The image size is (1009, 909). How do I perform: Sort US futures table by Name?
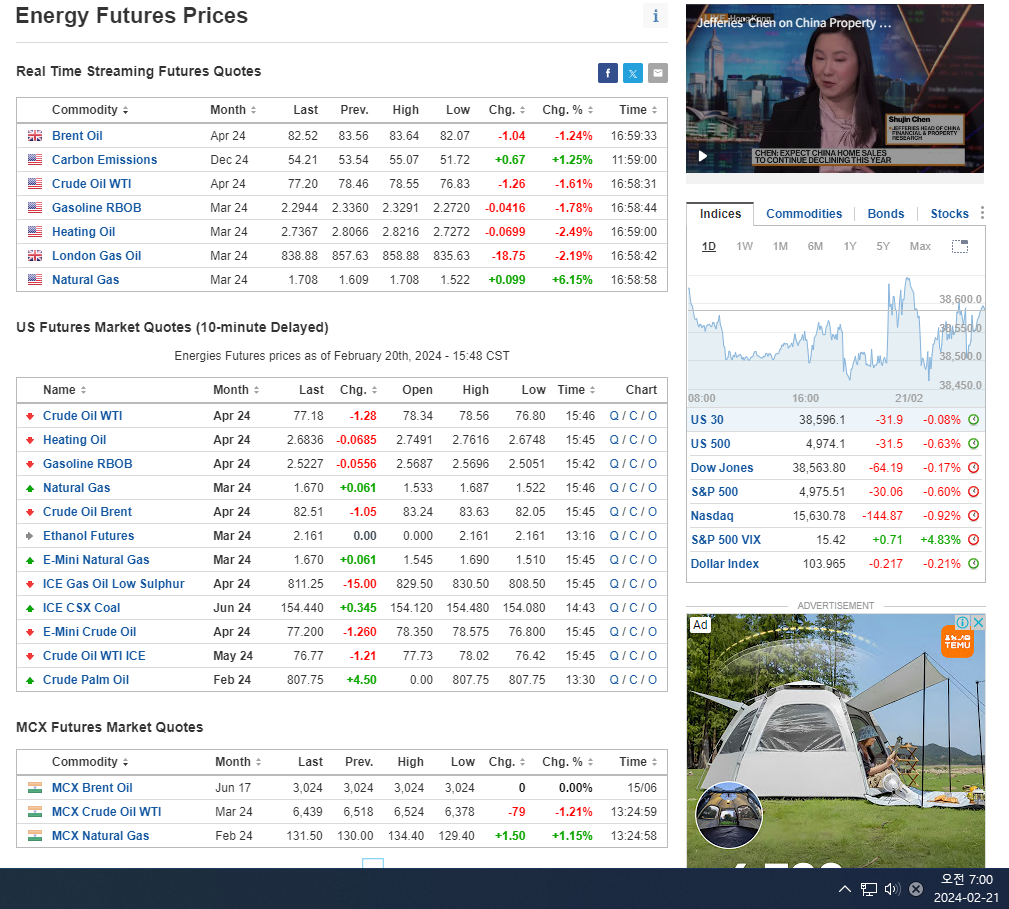pos(64,390)
